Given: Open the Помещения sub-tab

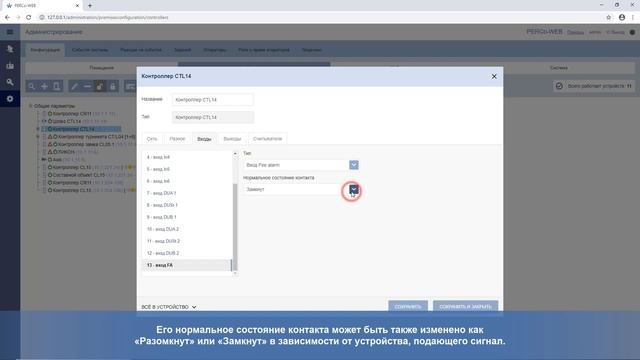Looking at the screenshot, I should pyautogui.click(x=102, y=68).
